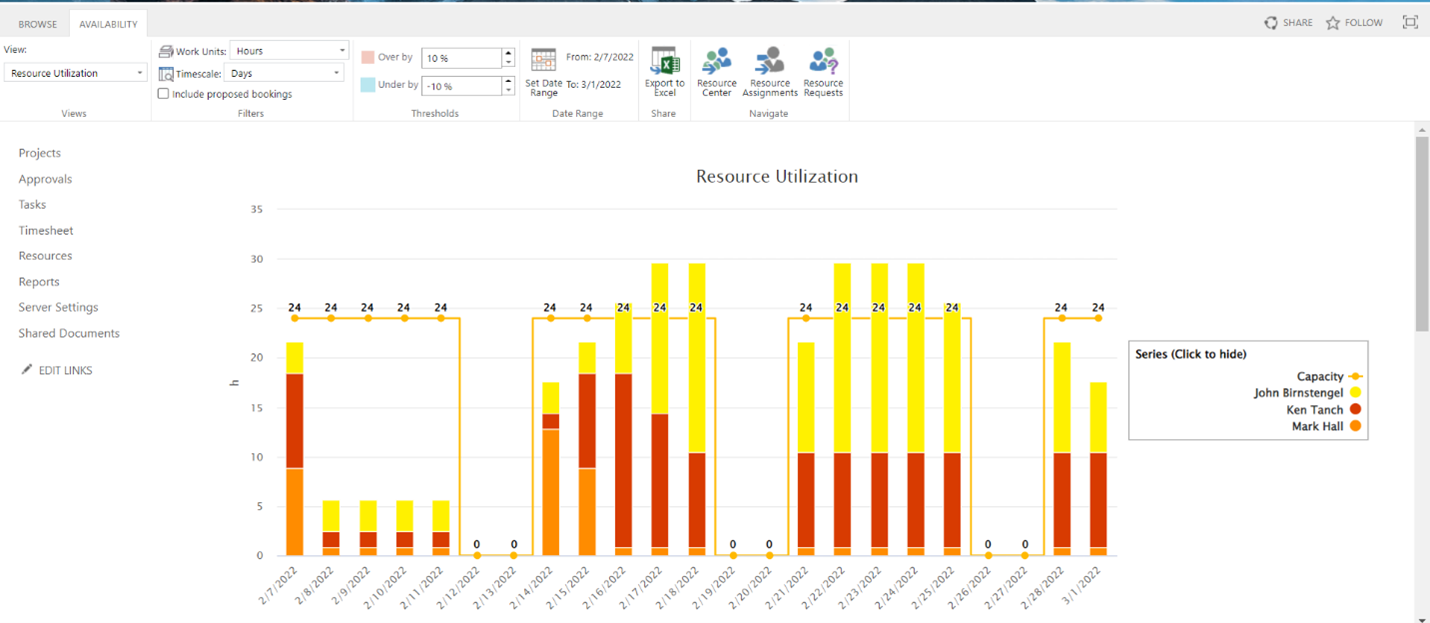Screen dimensions: 1430x623
Task: Go to Resource Assignments
Action: coord(769,62)
